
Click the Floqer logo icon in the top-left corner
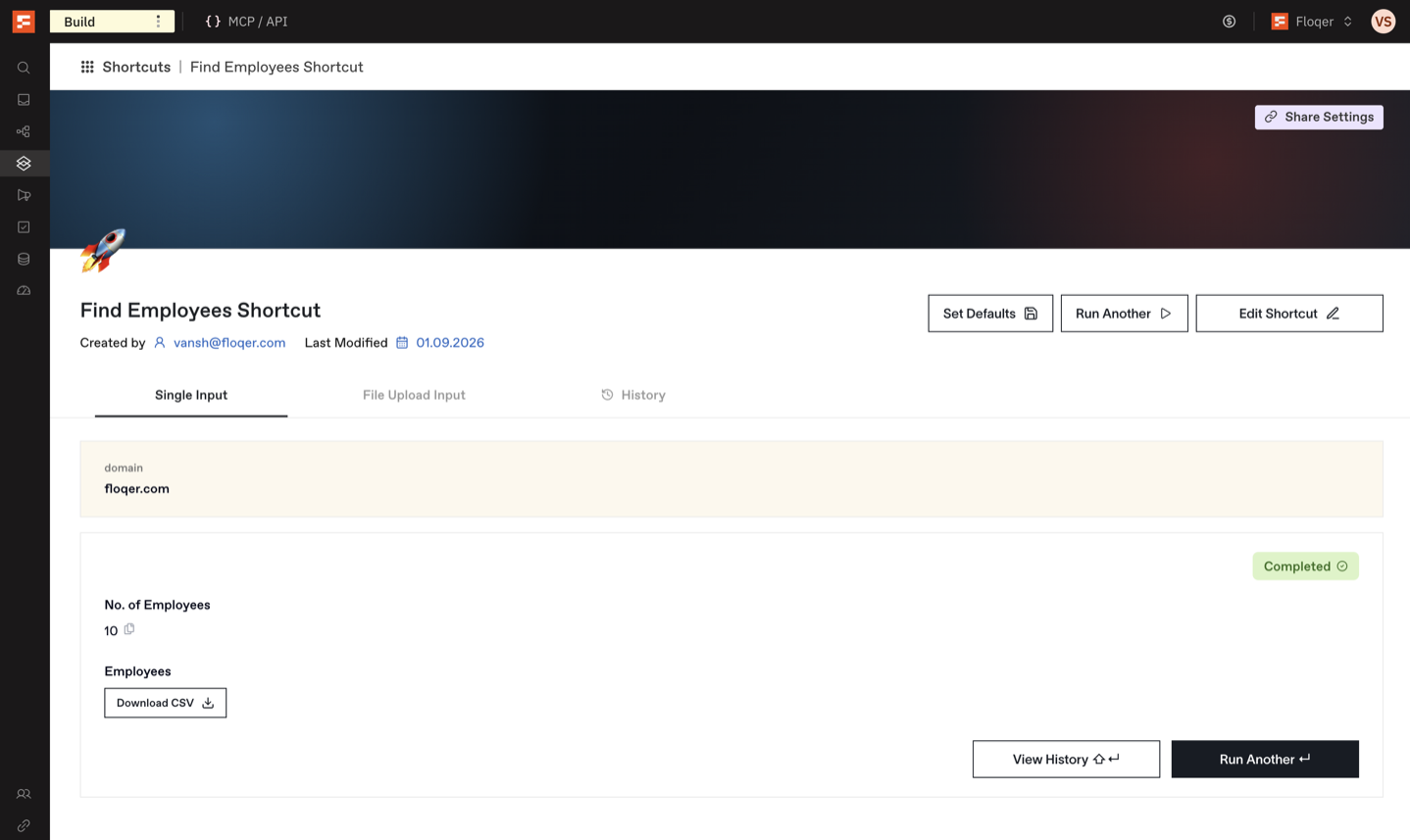coord(24,22)
